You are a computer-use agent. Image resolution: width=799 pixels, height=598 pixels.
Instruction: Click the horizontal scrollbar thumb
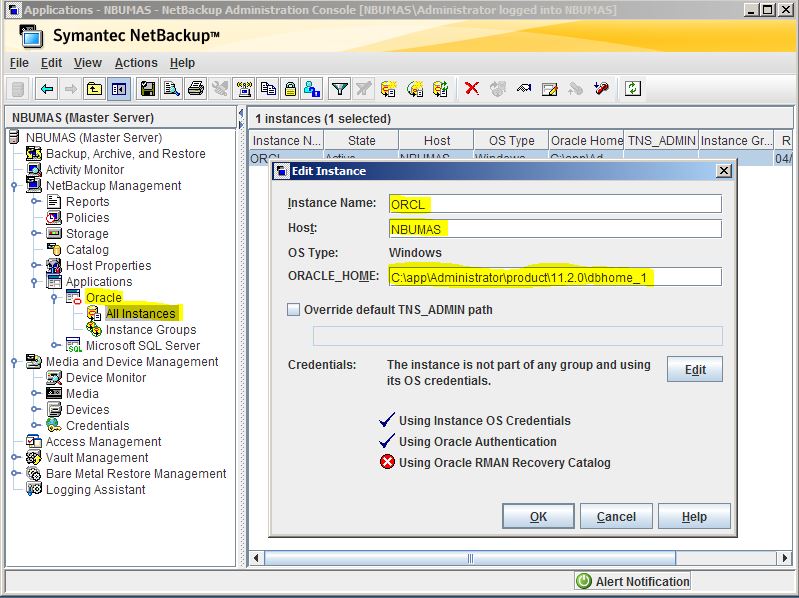point(470,558)
